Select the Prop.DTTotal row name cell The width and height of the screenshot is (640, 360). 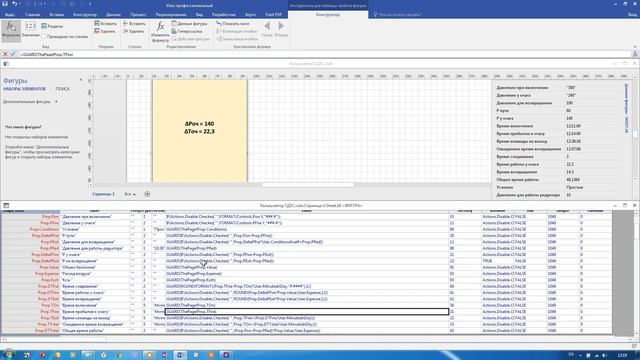pyautogui.click(x=31, y=330)
